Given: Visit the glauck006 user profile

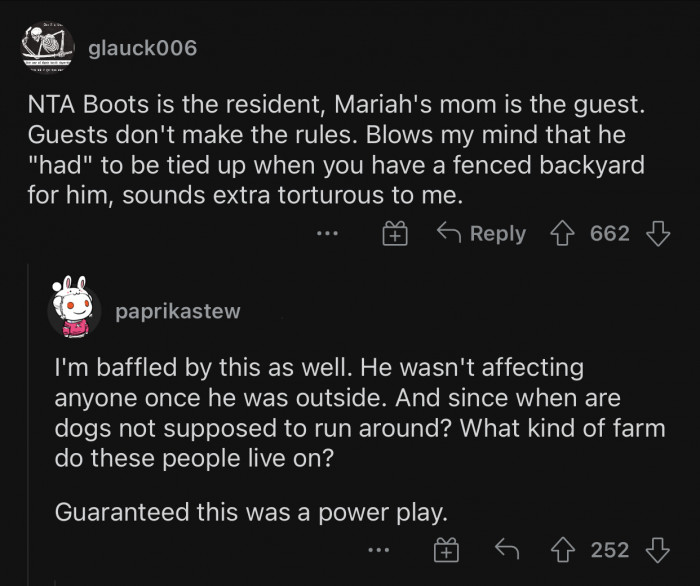Looking at the screenshot, I should (x=142, y=48).
